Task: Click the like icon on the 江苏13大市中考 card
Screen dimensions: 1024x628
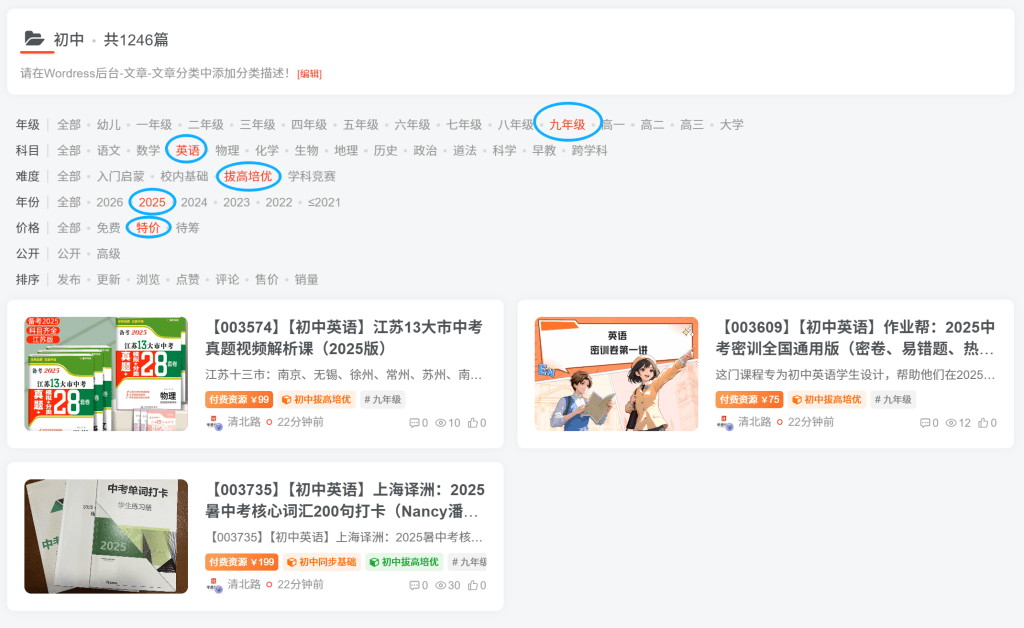Action: tap(471, 422)
